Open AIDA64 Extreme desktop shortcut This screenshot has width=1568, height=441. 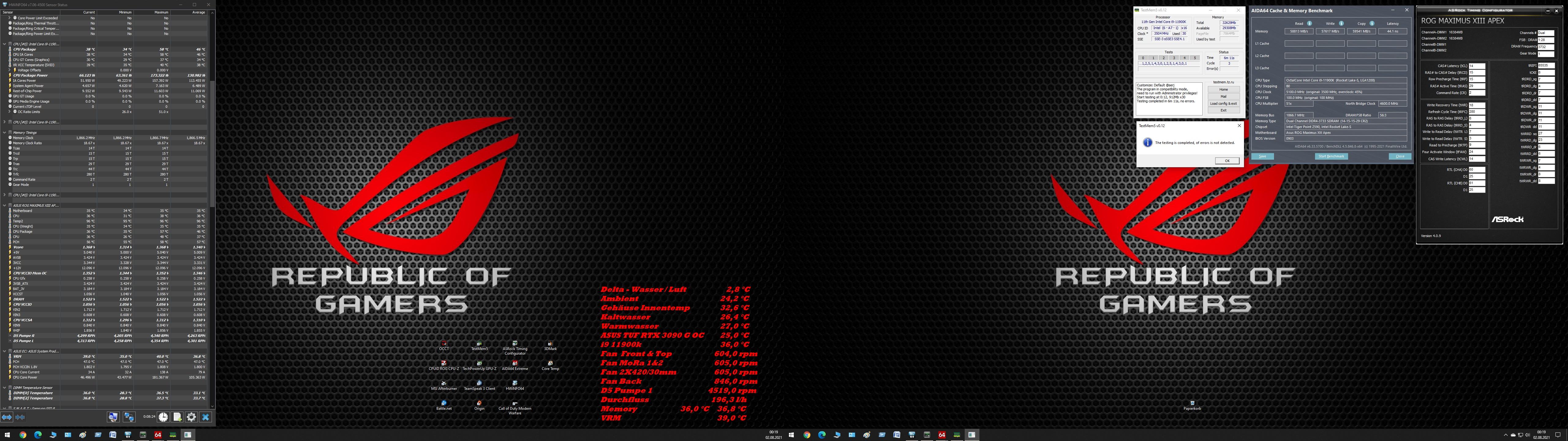pos(515,365)
